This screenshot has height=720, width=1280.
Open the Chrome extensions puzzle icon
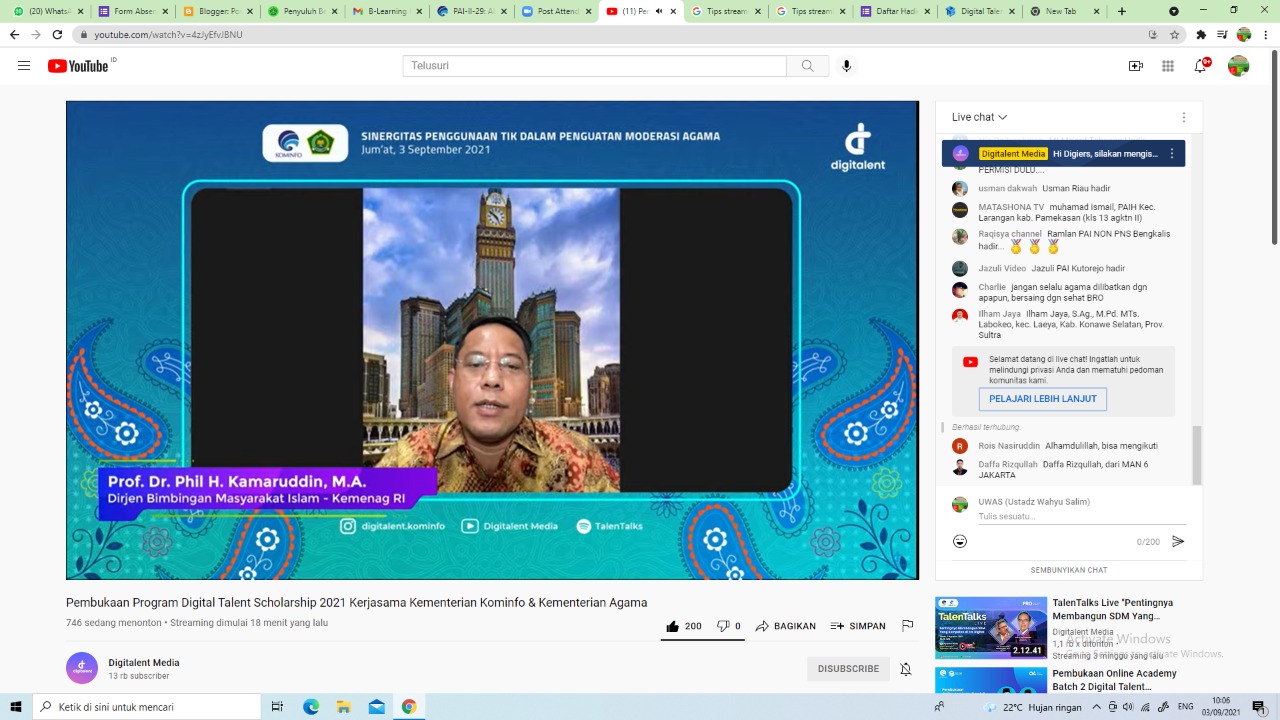coord(1201,34)
